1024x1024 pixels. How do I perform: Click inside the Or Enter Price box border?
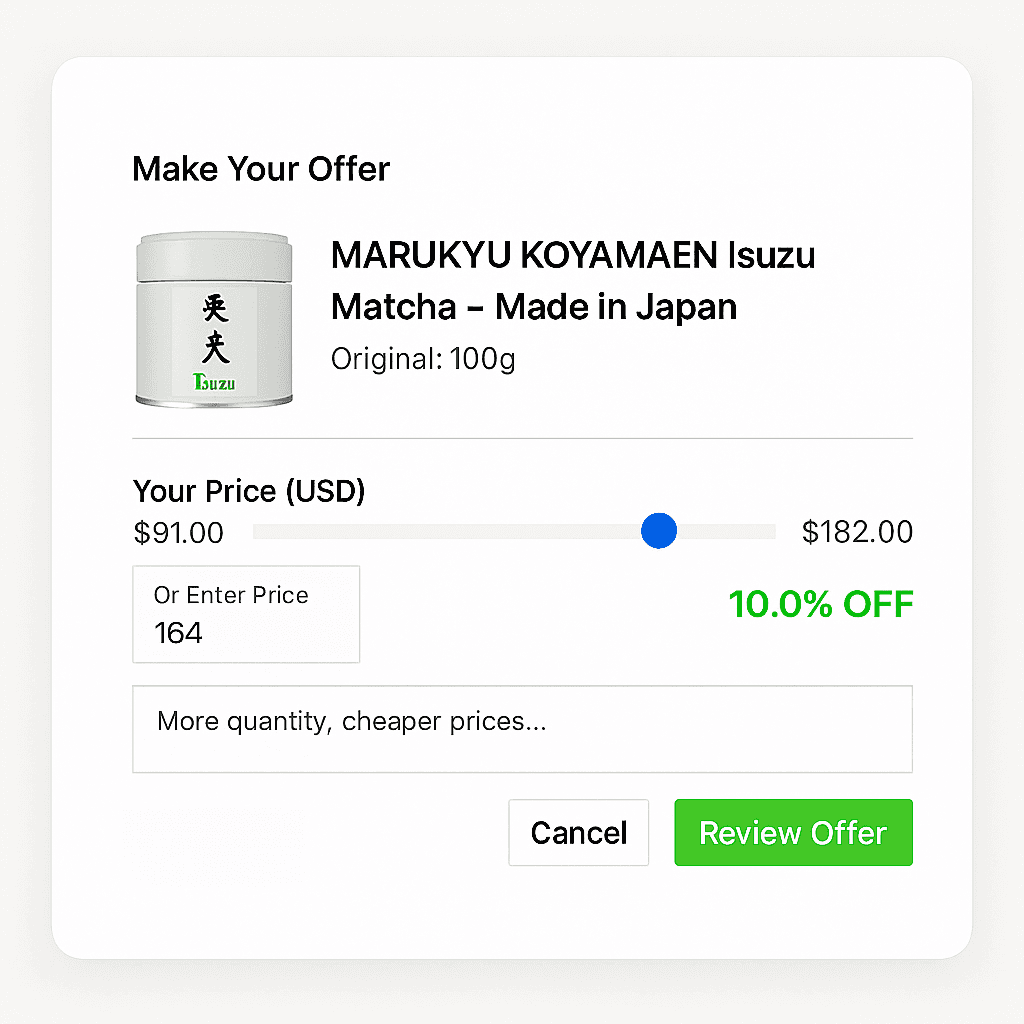(245, 613)
